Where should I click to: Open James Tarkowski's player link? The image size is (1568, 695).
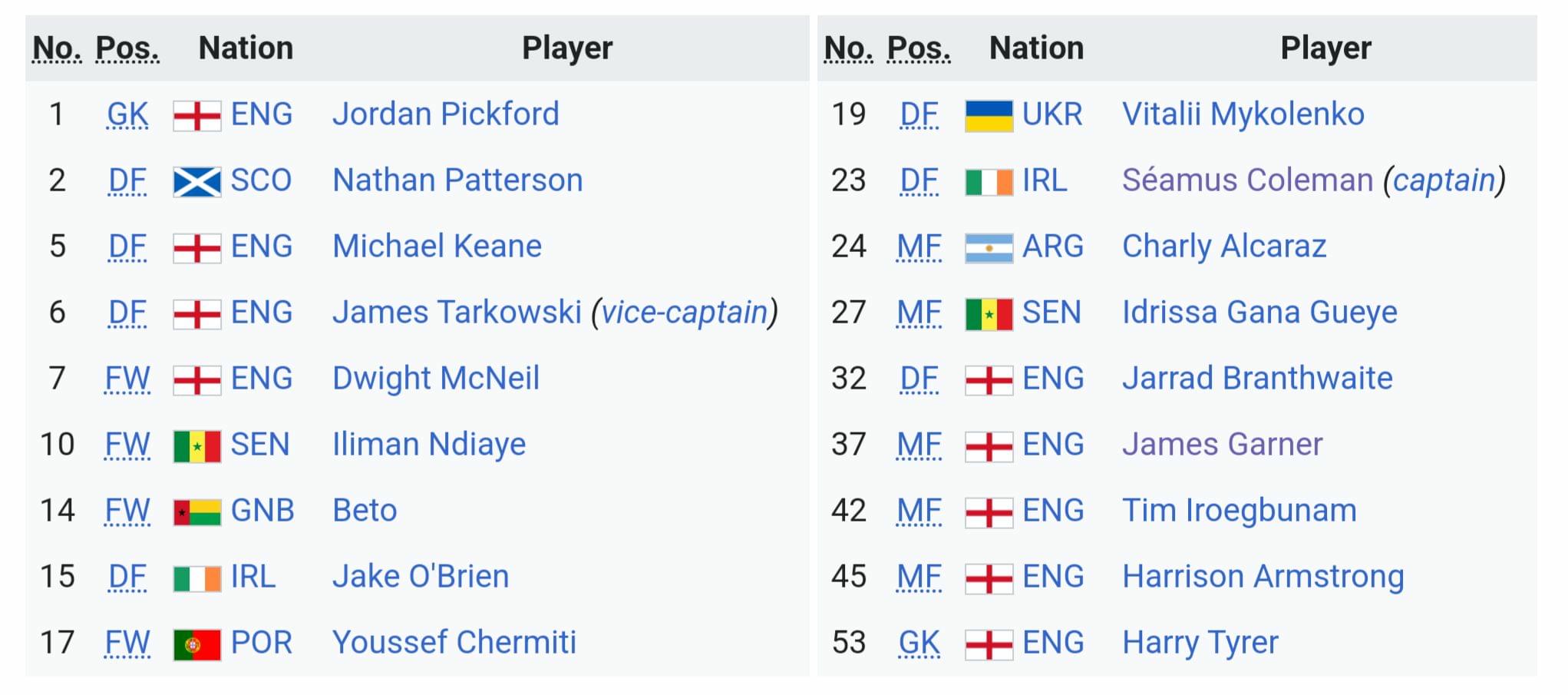[457, 313]
